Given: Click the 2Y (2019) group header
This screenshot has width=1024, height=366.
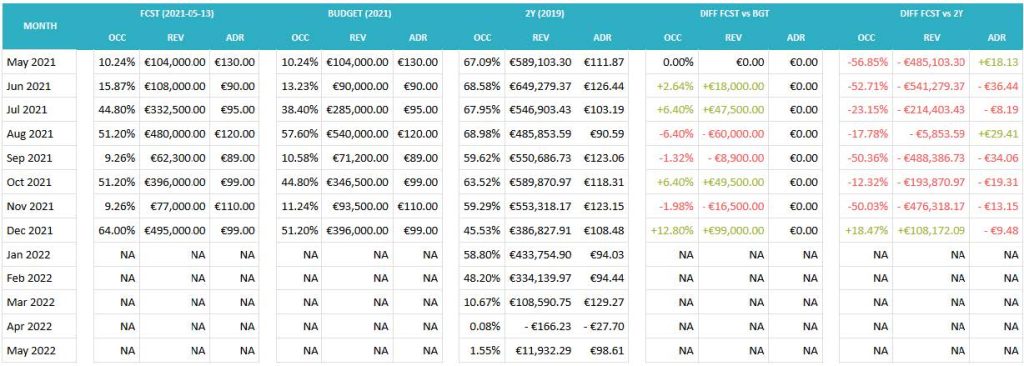Looking at the screenshot, I should pos(542,13).
